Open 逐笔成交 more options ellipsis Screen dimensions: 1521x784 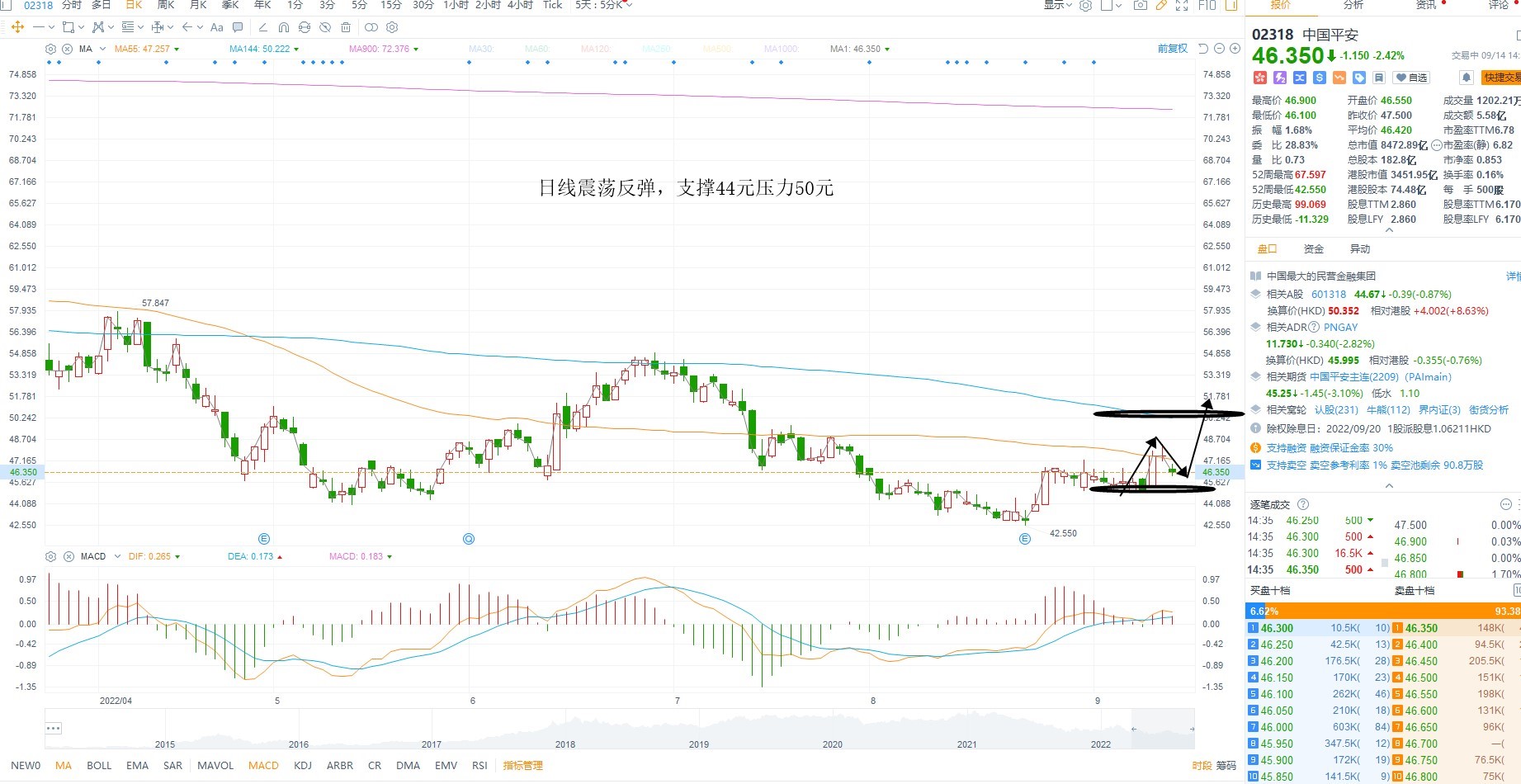coord(1505,504)
